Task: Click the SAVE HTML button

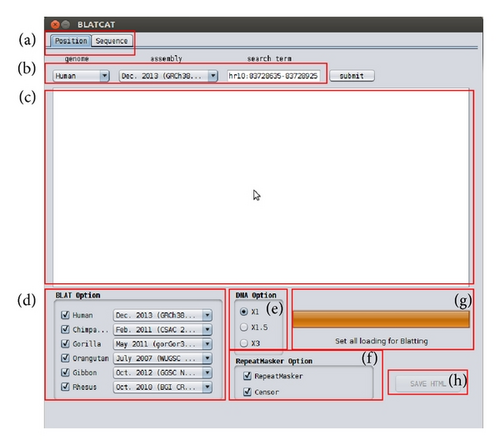Action: coord(428,384)
